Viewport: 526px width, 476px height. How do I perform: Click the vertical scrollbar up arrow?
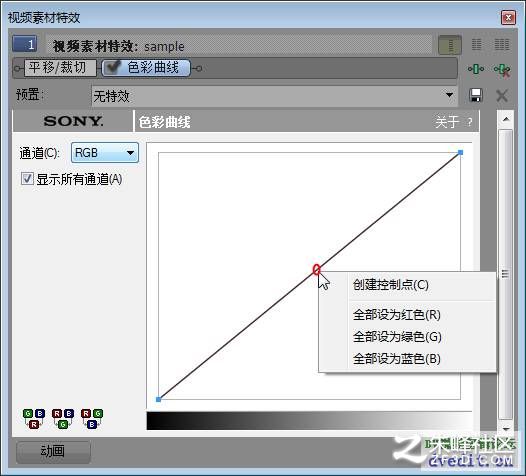click(x=506, y=119)
